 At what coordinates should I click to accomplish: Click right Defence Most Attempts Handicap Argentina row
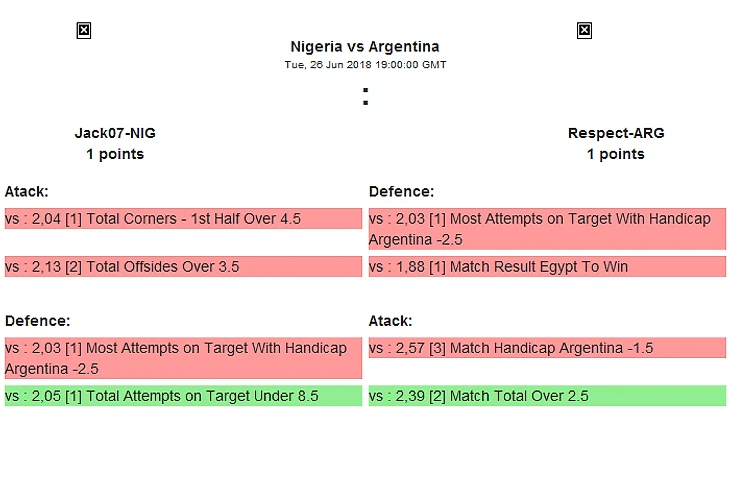coord(547,229)
